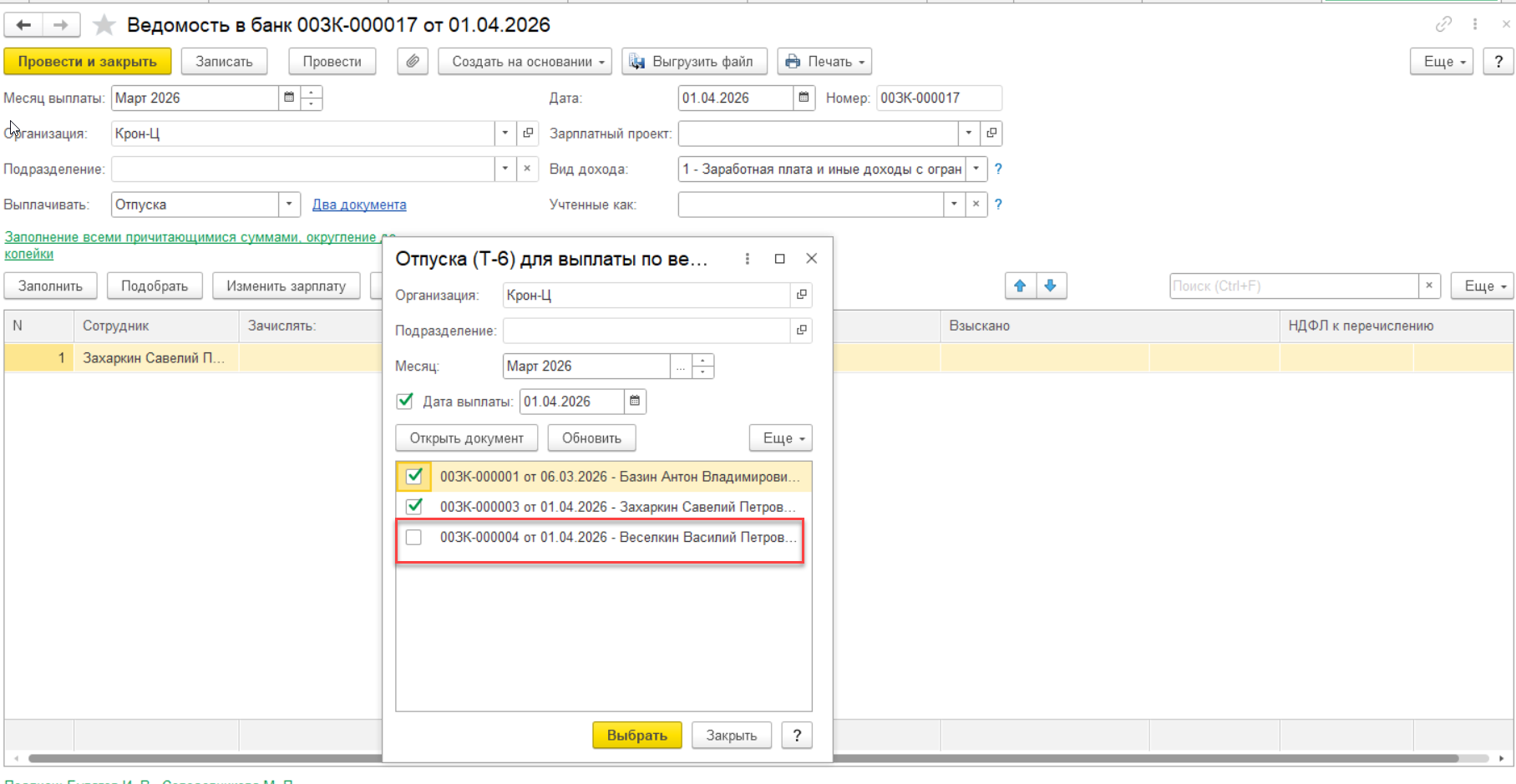Close the Отпуска (Т-6) dialog with X

point(811,259)
